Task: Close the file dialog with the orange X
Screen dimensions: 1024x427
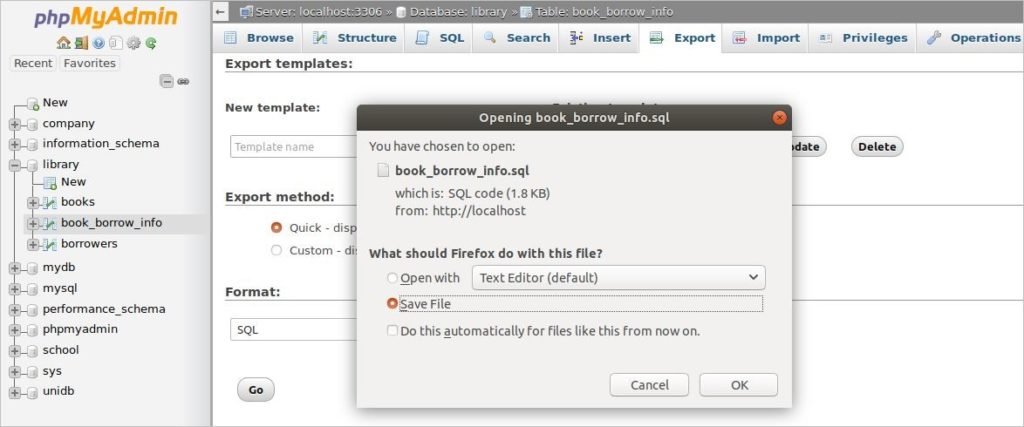Action: [x=779, y=117]
